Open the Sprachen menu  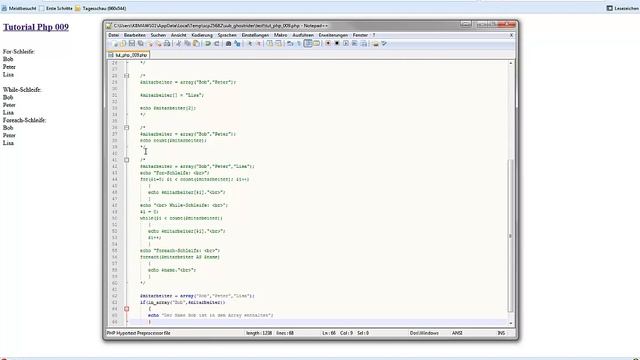(x=227, y=35)
